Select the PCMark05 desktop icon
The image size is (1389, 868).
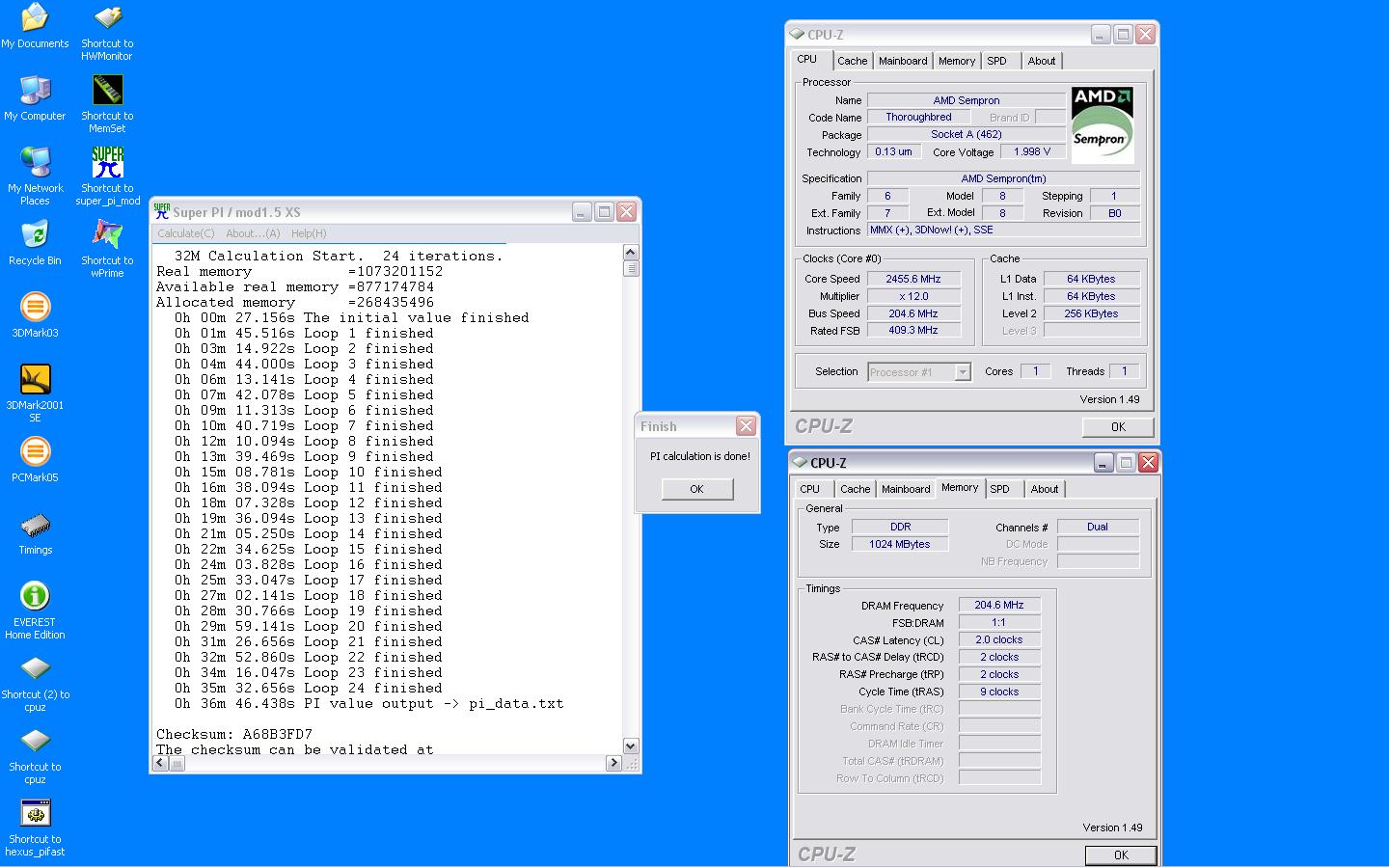tap(35, 459)
